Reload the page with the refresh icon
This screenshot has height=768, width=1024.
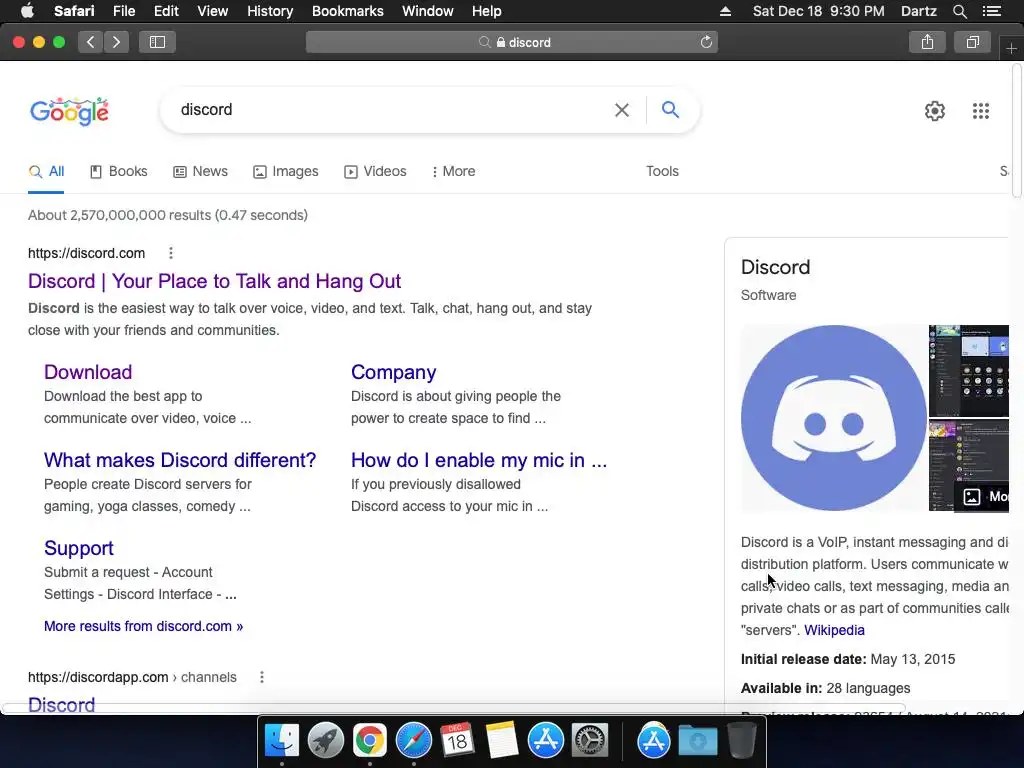coord(706,42)
